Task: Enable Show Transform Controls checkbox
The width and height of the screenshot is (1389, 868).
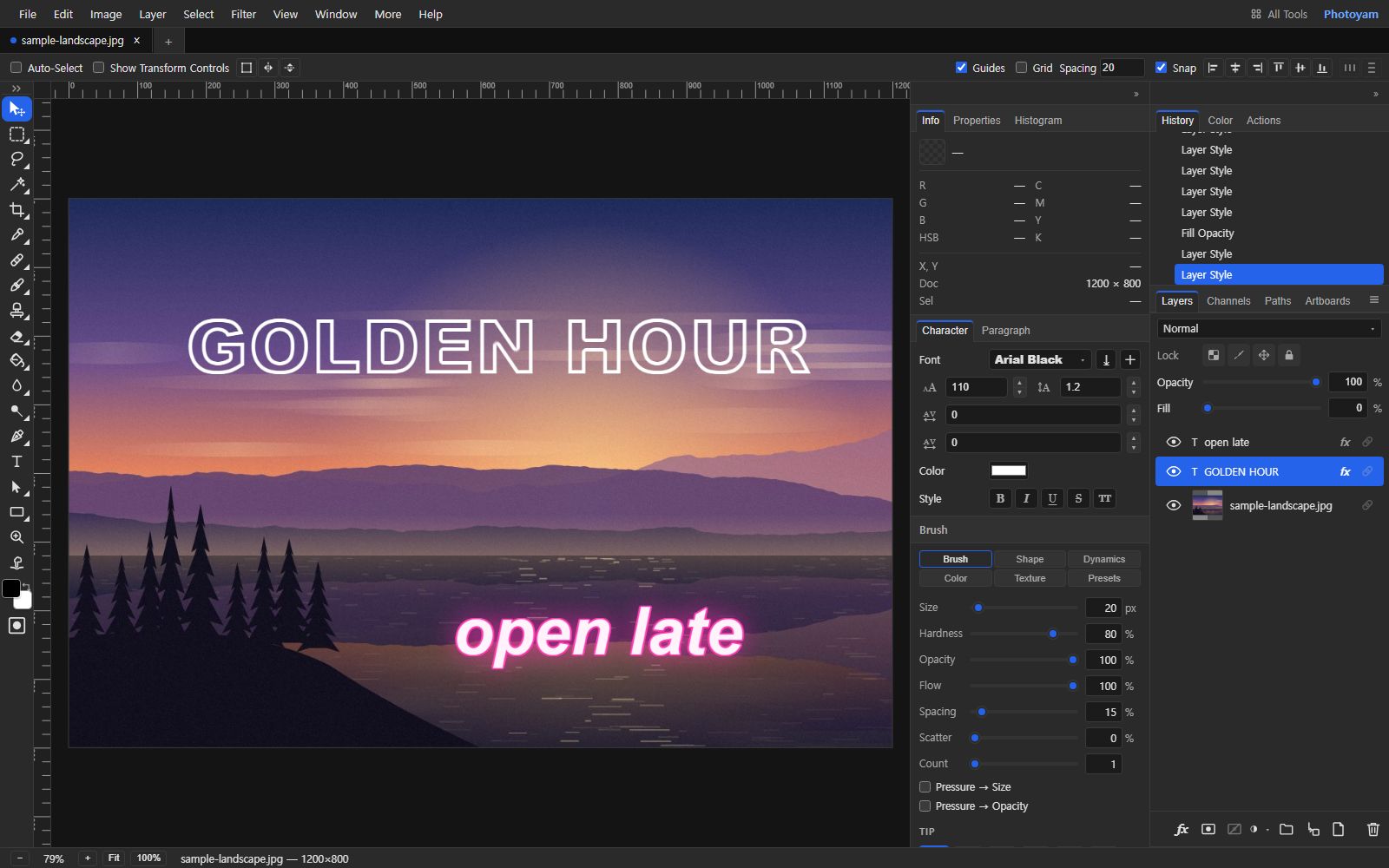Action: 98,67
